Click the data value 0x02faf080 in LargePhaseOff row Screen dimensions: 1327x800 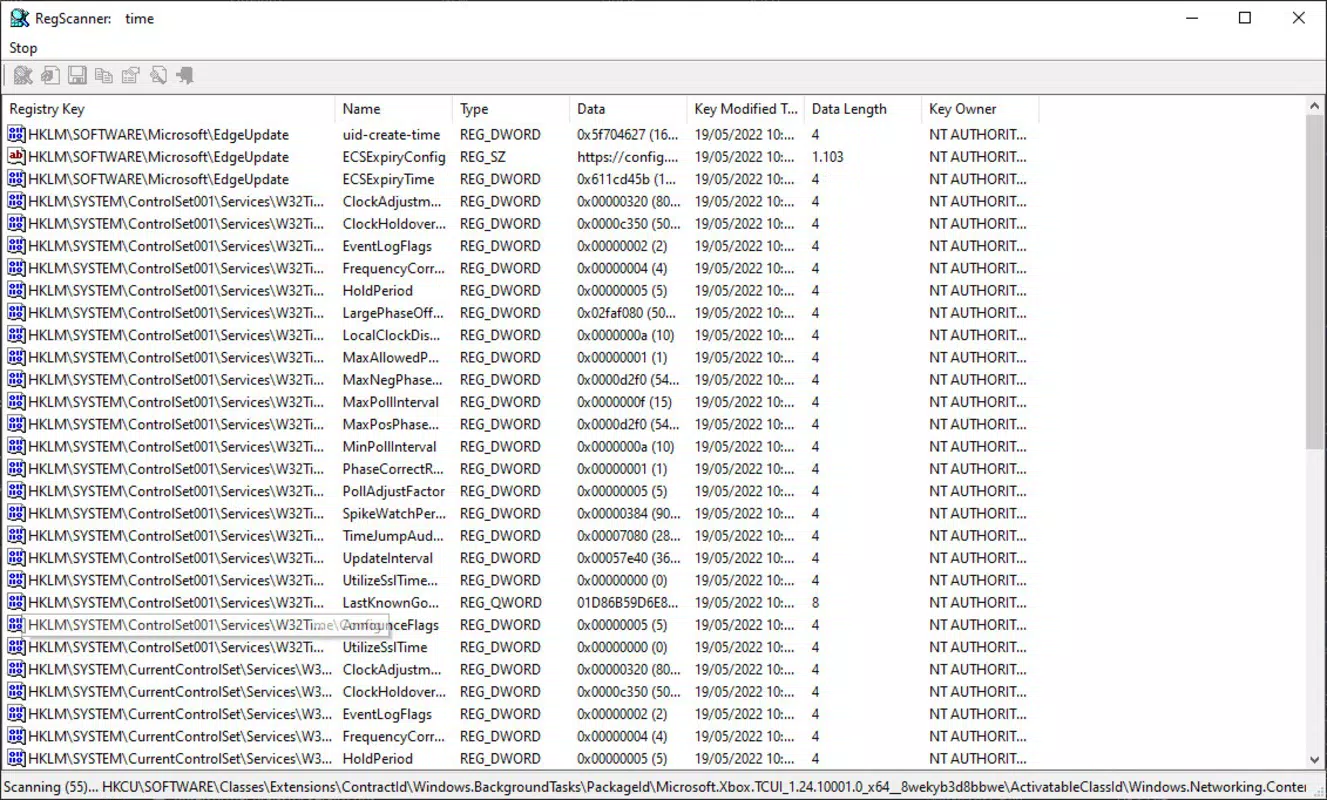(626, 313)
